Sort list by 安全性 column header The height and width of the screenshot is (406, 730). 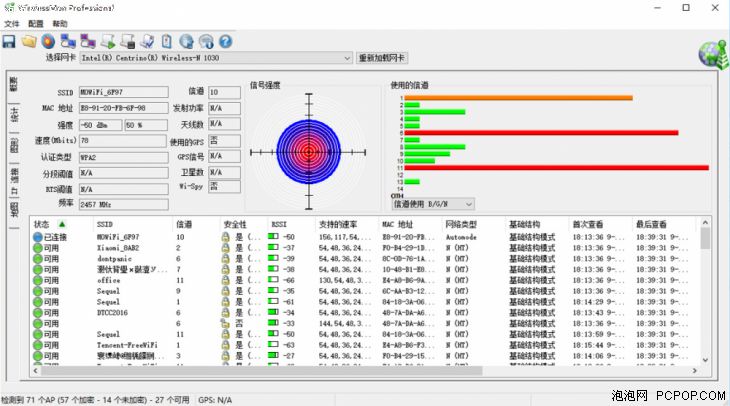point(243,224)
